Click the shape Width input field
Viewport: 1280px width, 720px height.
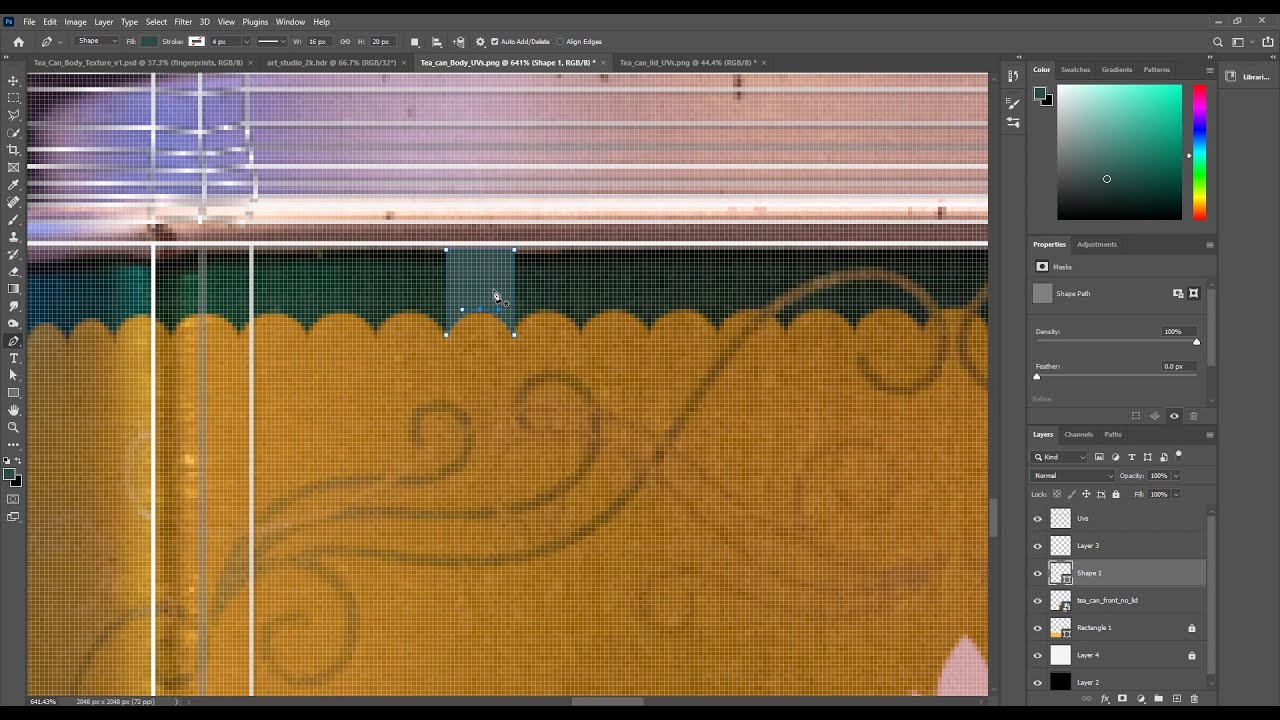319,42
